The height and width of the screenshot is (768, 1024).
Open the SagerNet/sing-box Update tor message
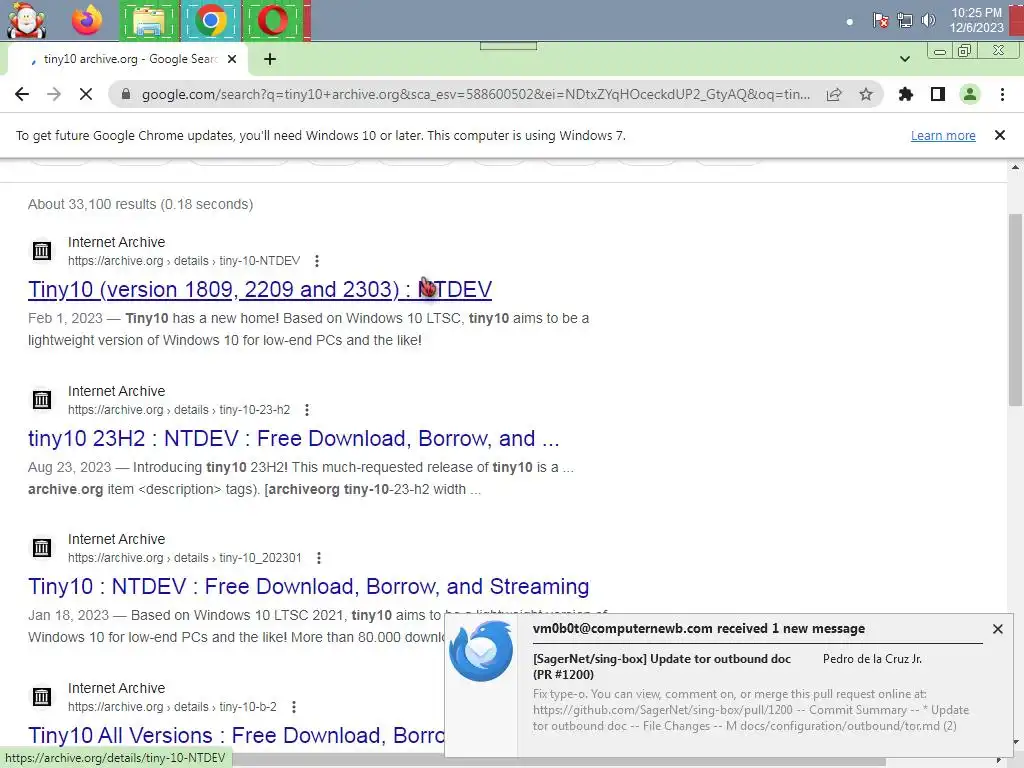coord(662,666)
